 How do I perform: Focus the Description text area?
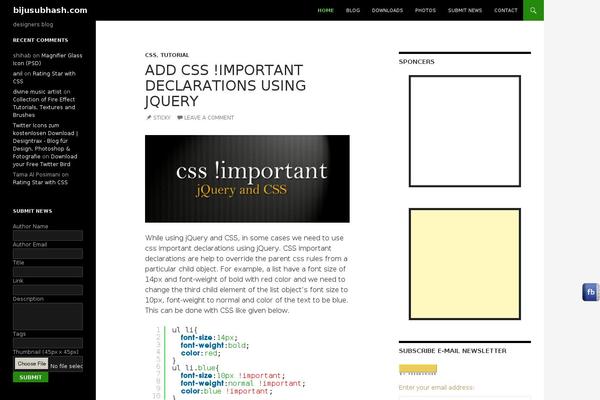tap(48, 317)
